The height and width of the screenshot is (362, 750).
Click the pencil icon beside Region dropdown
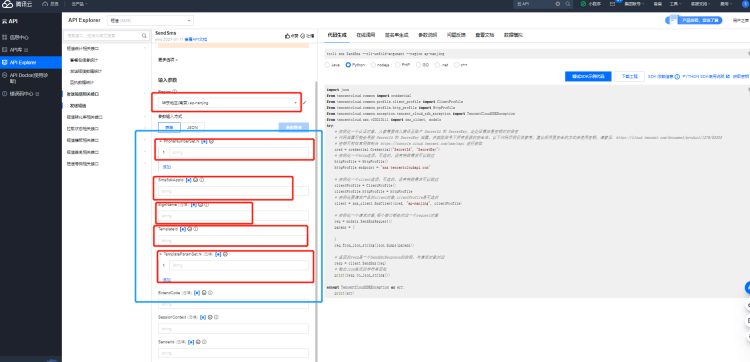305,103
